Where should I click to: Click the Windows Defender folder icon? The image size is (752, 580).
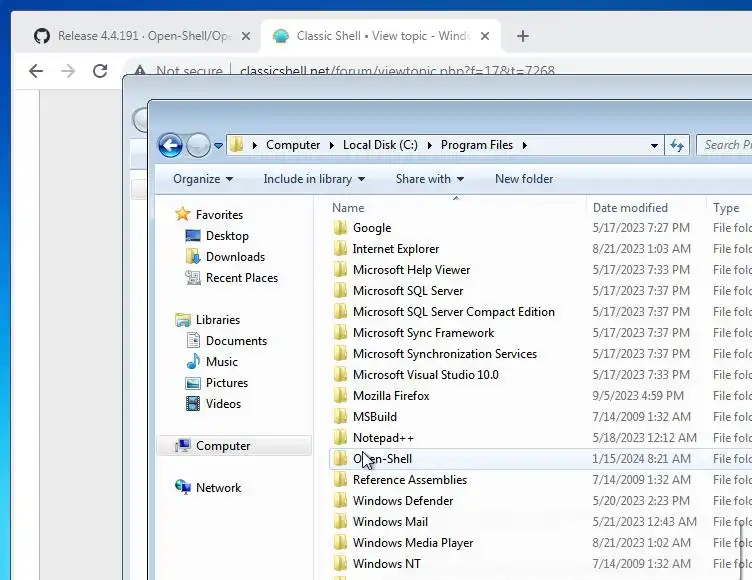click(340, 500)
